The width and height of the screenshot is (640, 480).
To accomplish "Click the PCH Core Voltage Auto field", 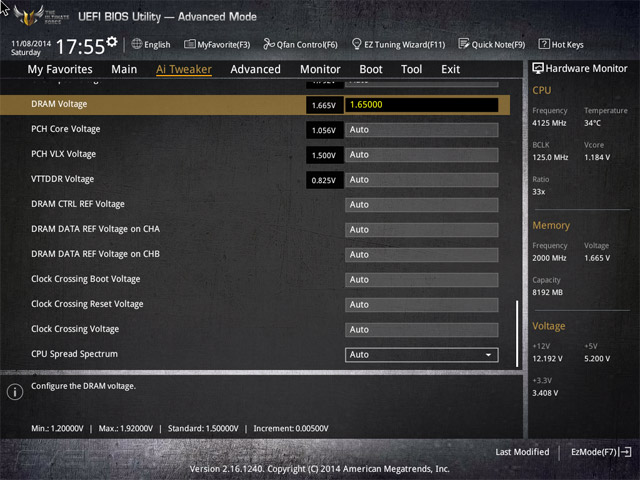I will (x=422, y=130).
